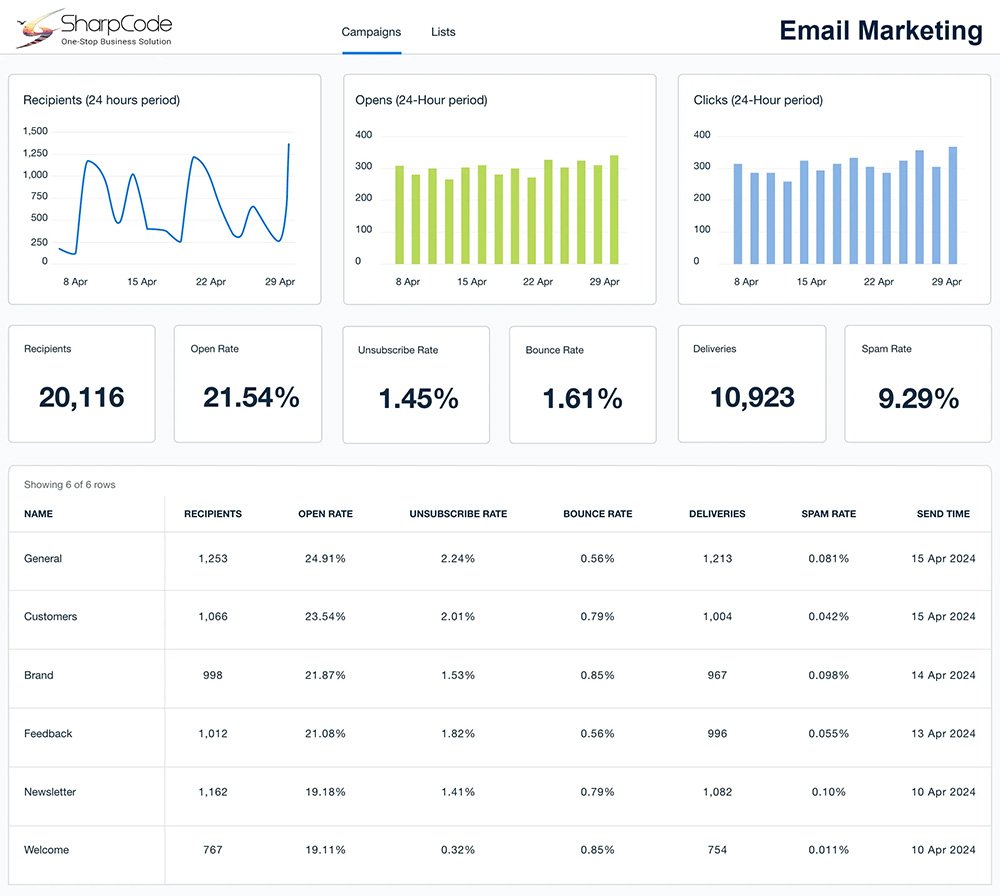Sort by the BOUNCE RATE column header

pos(597,514)
